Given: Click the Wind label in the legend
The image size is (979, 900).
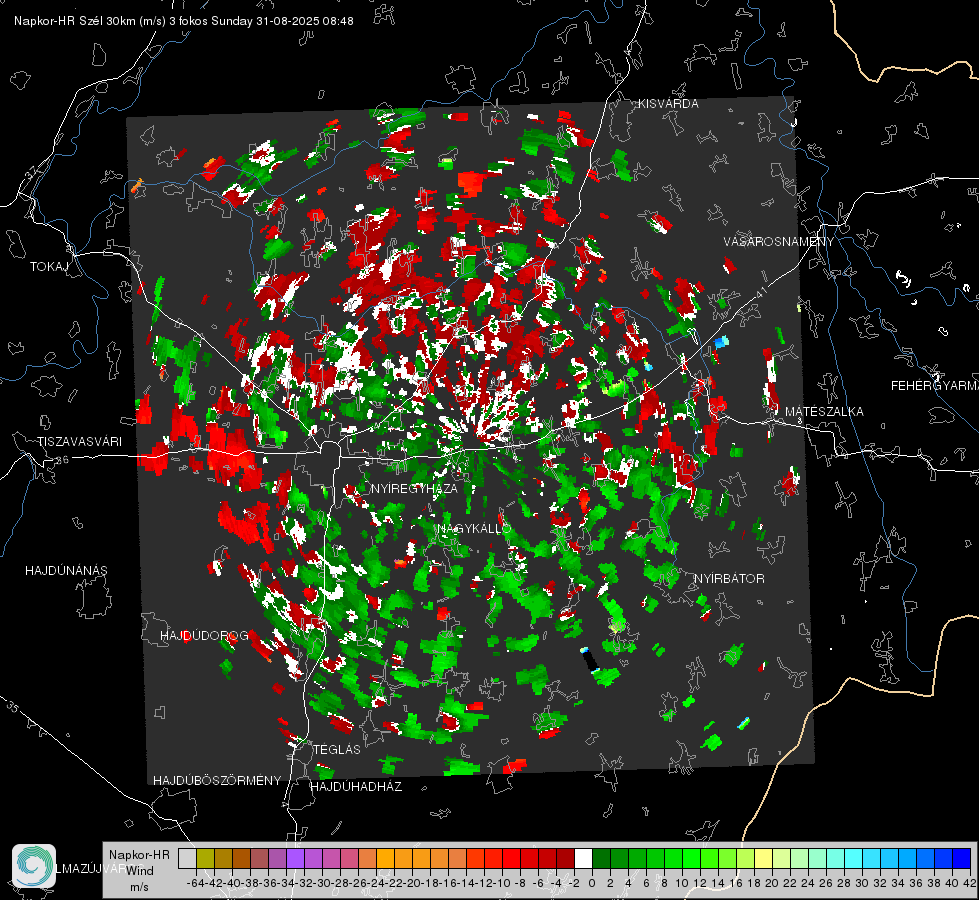Looking at the screenshot, I should 140,871.
